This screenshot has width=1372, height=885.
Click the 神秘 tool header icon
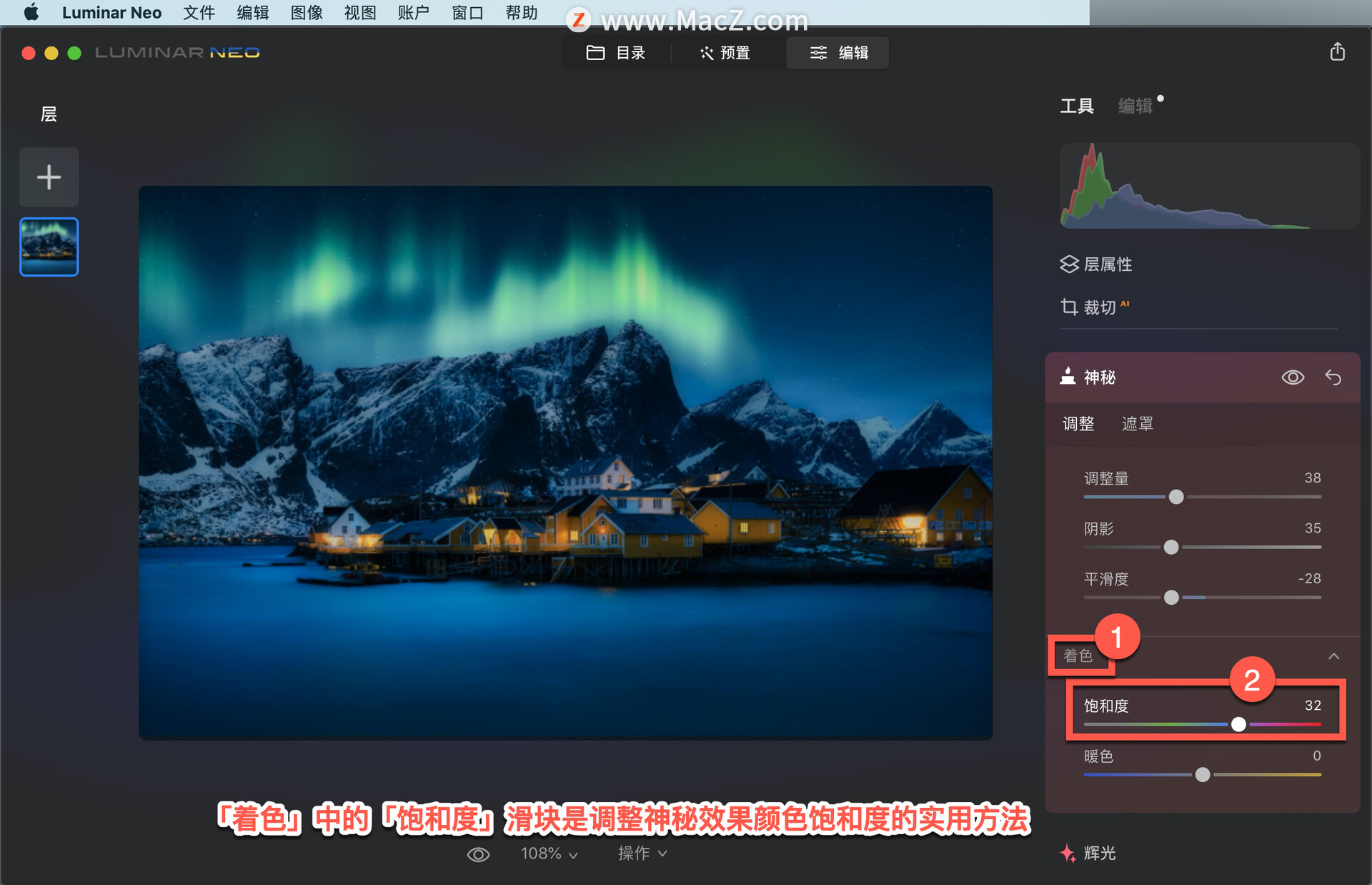(1068, 376)
